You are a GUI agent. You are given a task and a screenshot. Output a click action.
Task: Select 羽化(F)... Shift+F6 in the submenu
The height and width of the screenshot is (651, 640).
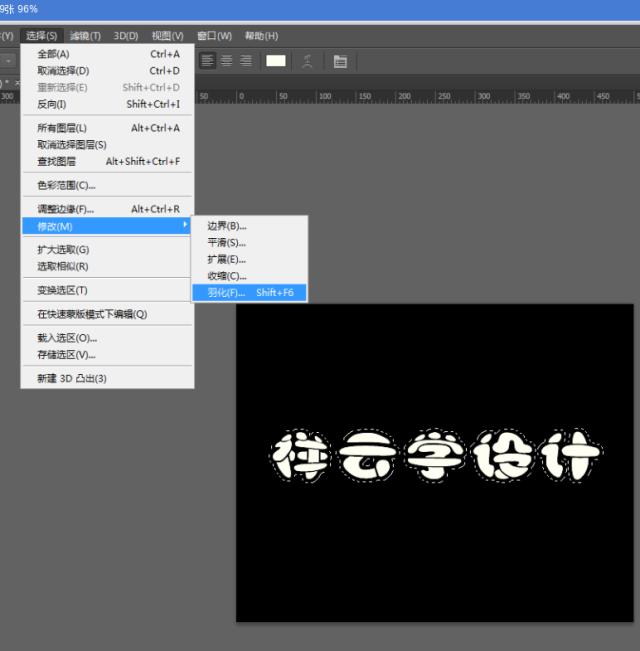pos(249,293)
